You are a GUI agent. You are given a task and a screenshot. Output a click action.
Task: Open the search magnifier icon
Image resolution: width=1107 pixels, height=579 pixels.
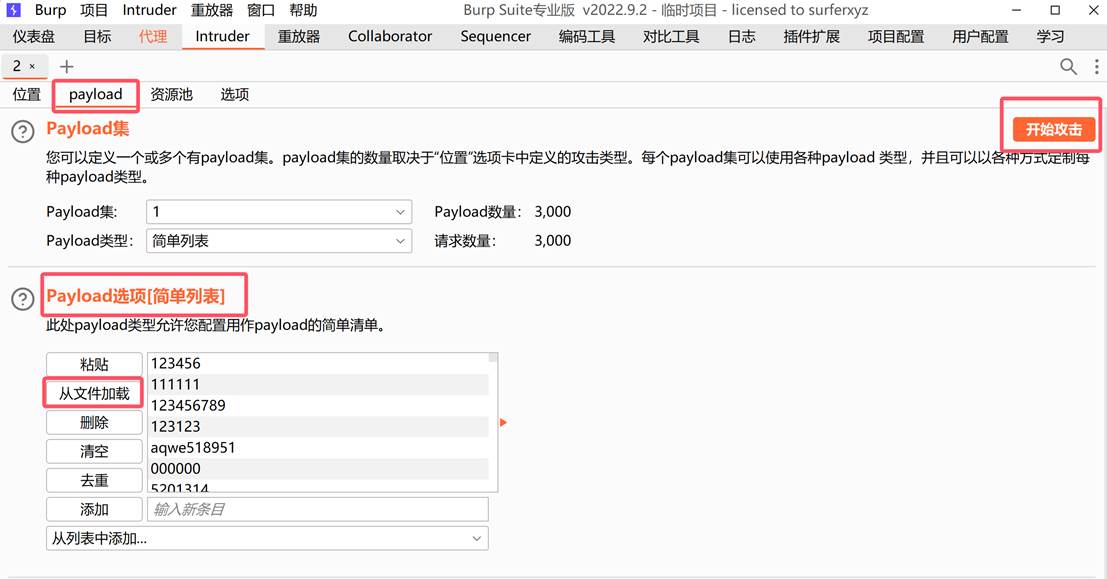pos(1068,66)
